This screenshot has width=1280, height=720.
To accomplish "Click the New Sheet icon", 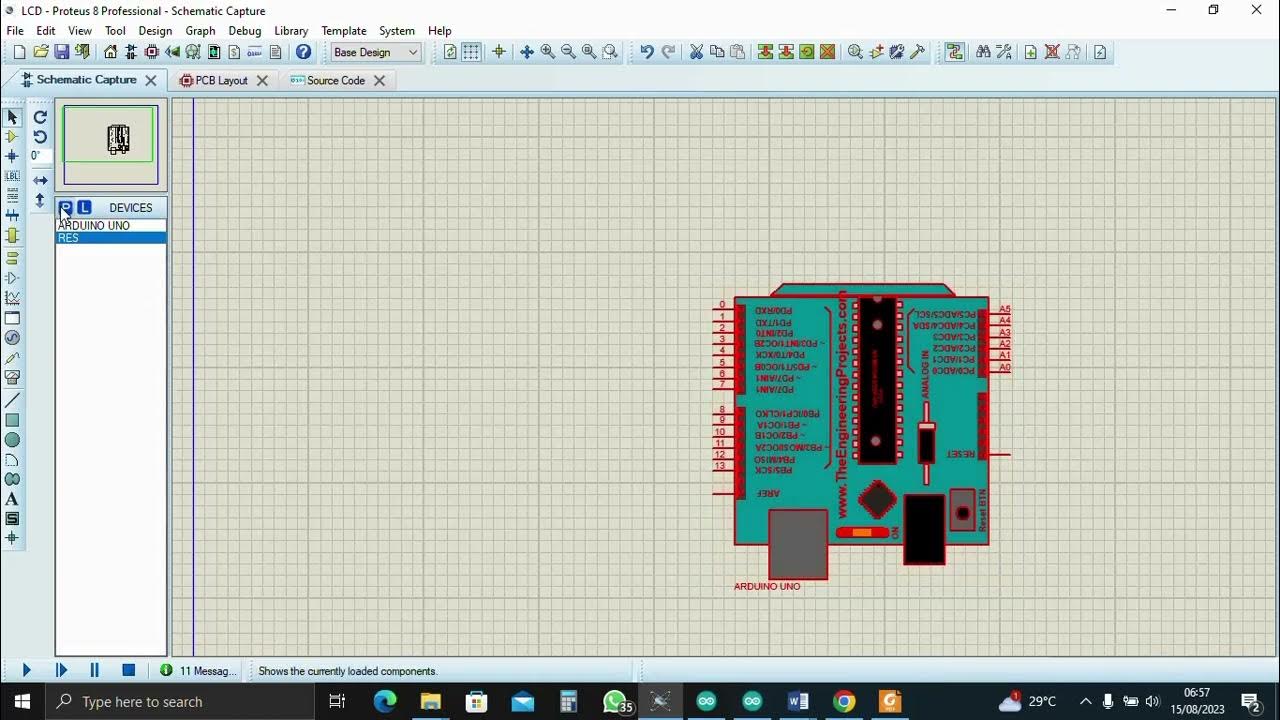I will tap(1031, 52).
